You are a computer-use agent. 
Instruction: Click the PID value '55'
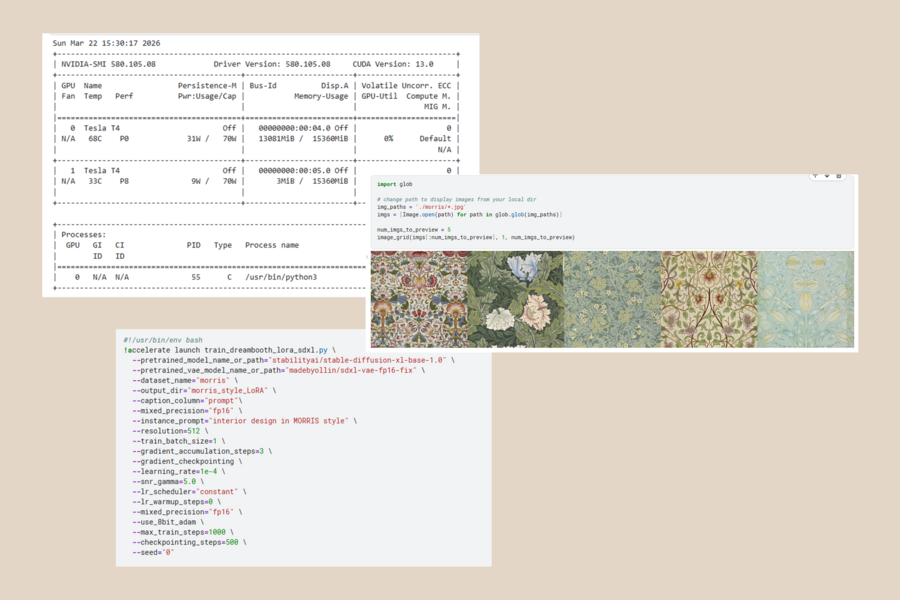pos(196,277)
